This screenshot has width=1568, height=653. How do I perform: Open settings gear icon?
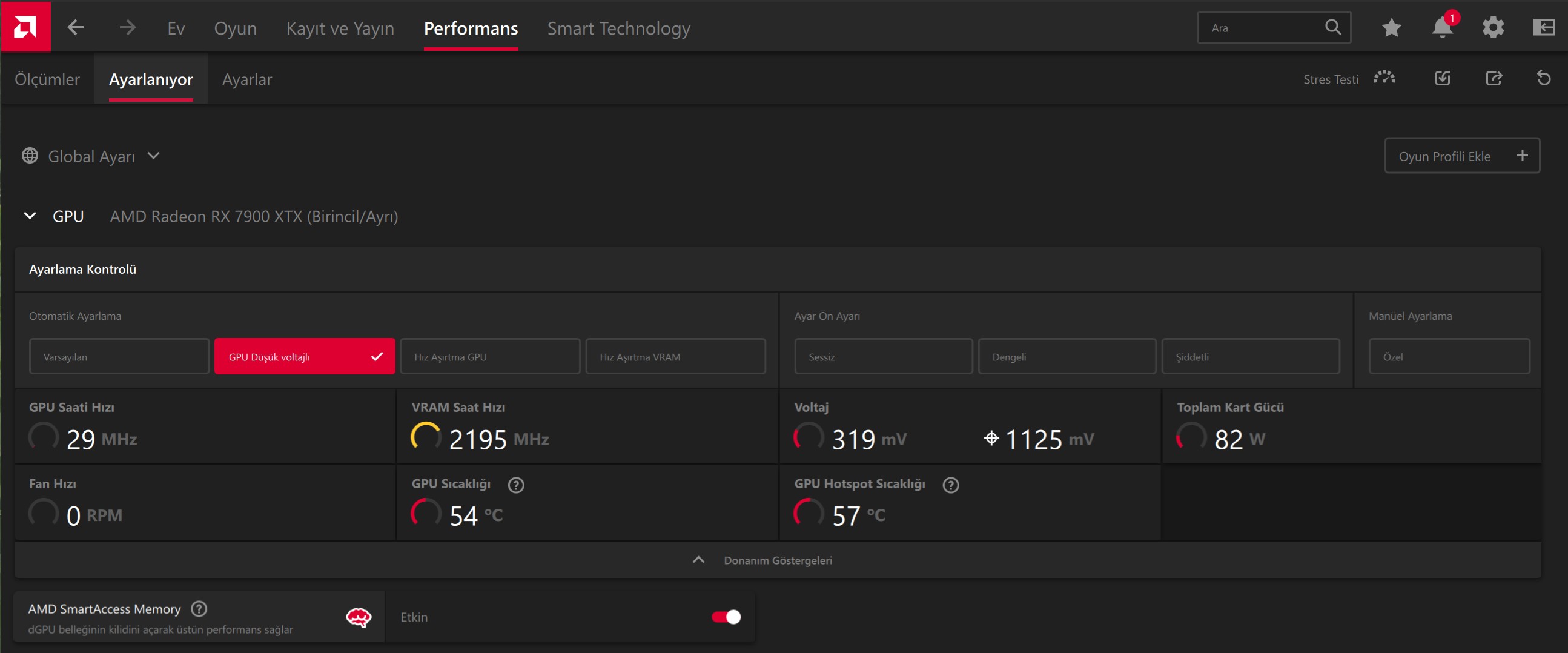coord(1492,27)
